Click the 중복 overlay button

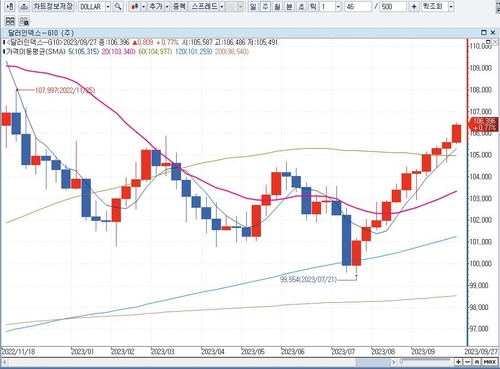click(180, 7)
